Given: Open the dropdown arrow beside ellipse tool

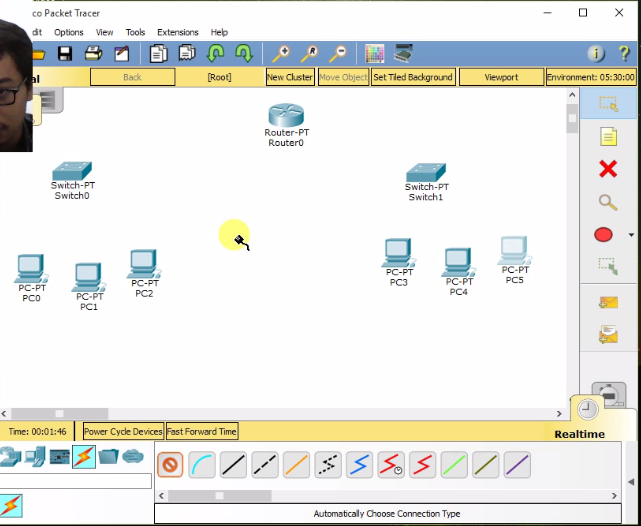Looking at the screenshot, I should 632,235.
